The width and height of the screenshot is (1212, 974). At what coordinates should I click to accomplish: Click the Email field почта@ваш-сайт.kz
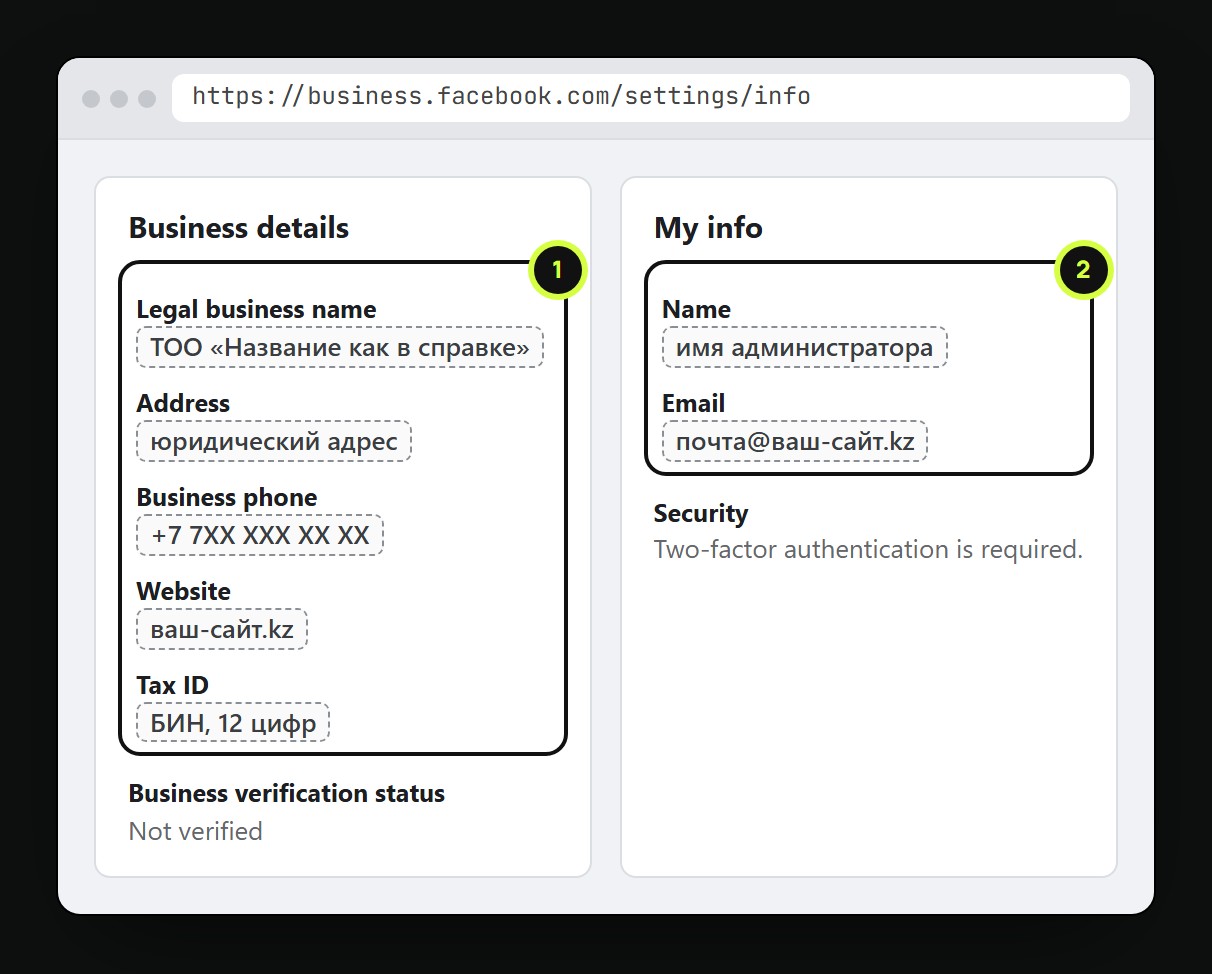tap(795, 441)
